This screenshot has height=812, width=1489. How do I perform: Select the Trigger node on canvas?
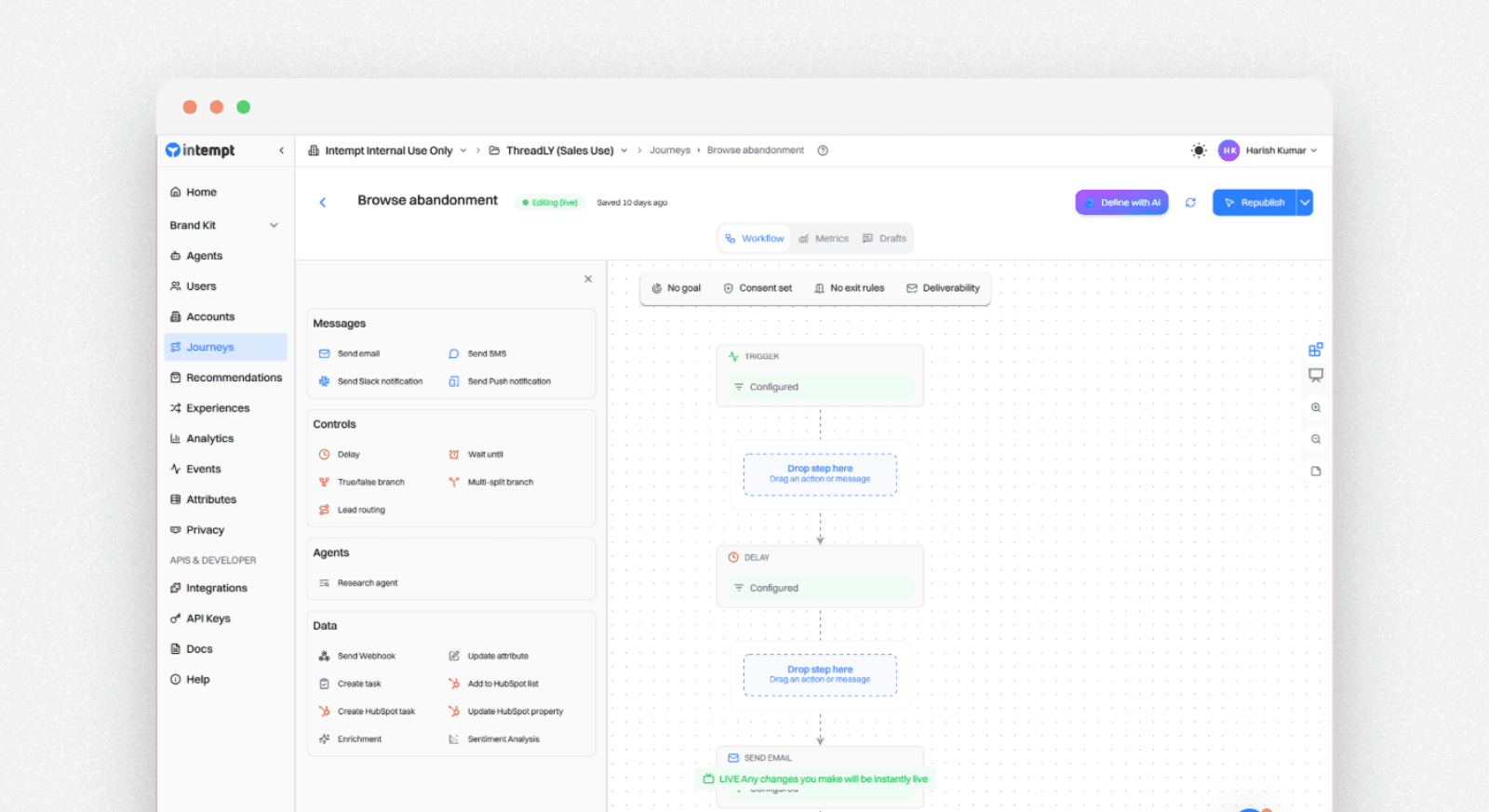819,375
